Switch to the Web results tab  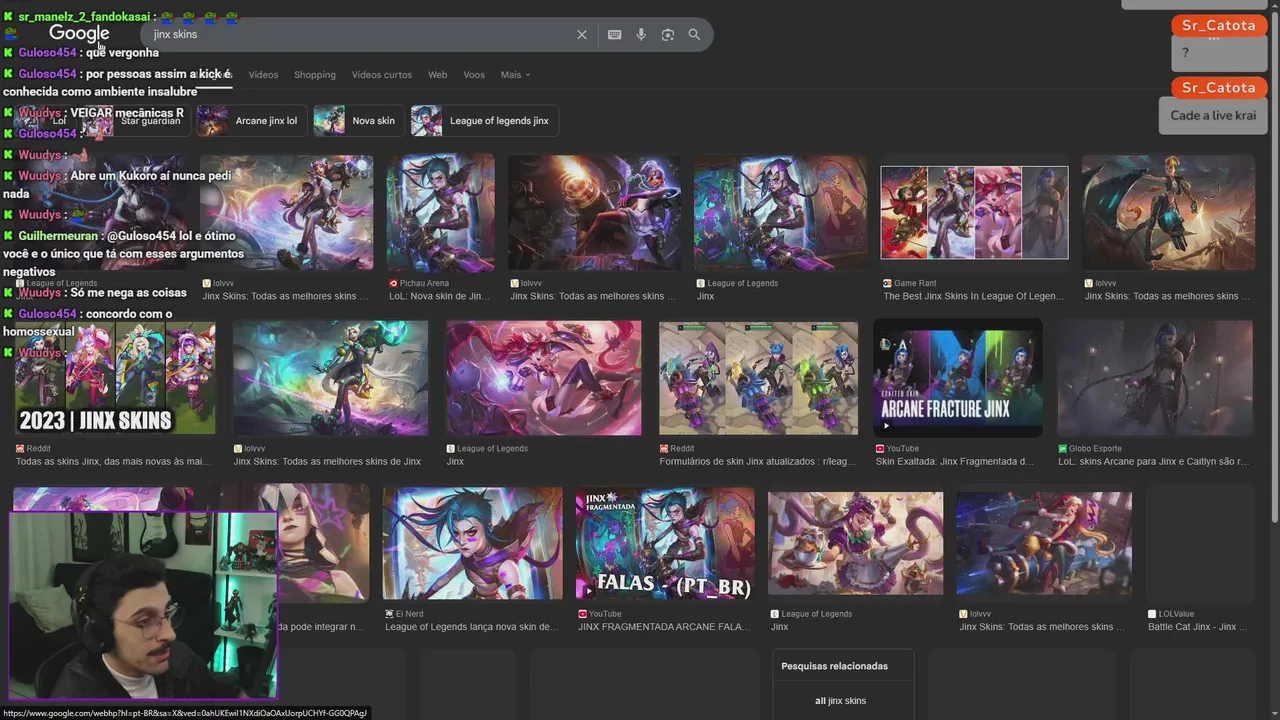[x=438, y=75]
